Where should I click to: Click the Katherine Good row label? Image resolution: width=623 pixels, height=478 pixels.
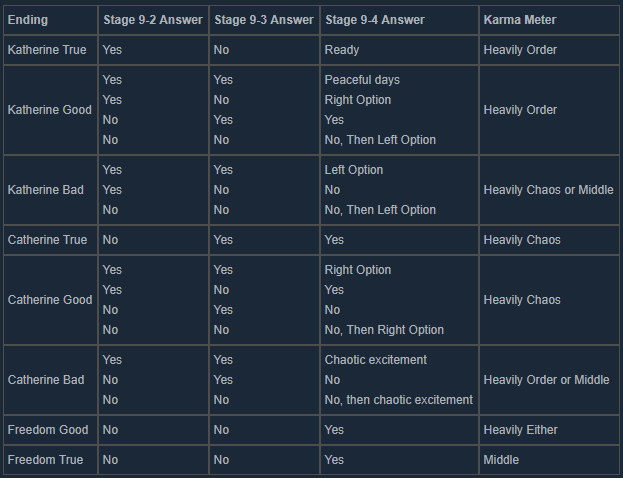pyautogui.click(x=49, y=110)
